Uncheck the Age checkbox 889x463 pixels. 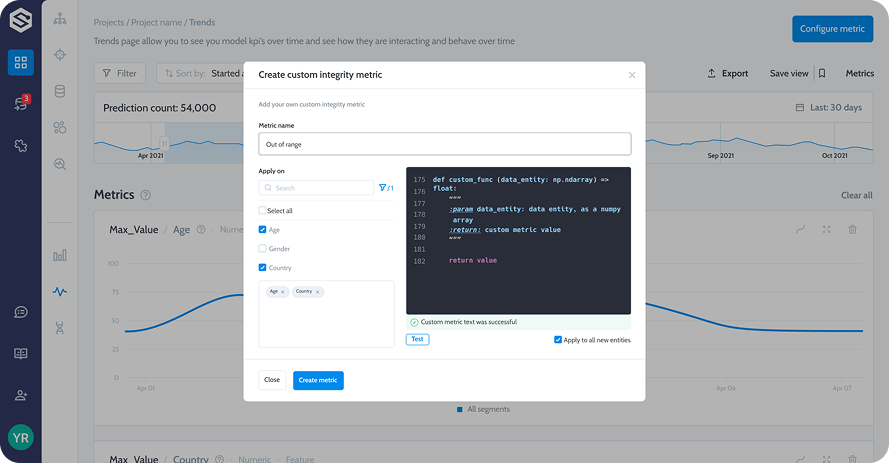(x=263, y=230)
